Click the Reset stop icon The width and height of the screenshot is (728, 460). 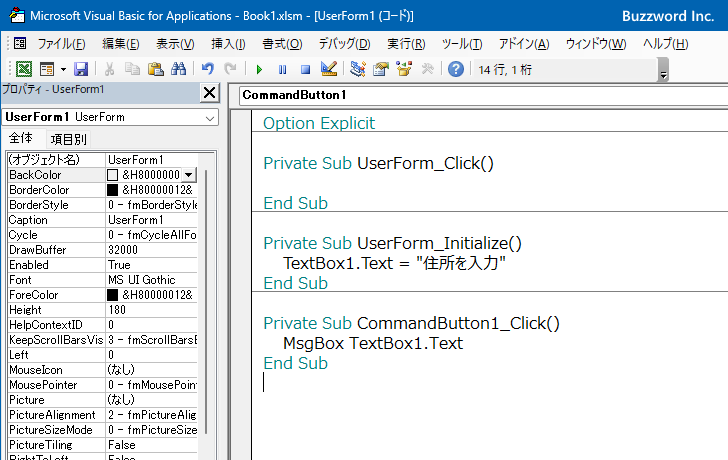(305, 70)
